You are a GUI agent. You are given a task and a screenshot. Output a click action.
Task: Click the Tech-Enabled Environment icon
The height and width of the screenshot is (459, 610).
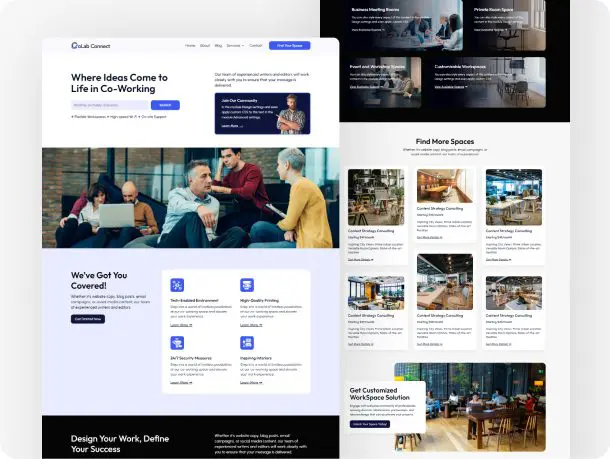pos(177,285)
